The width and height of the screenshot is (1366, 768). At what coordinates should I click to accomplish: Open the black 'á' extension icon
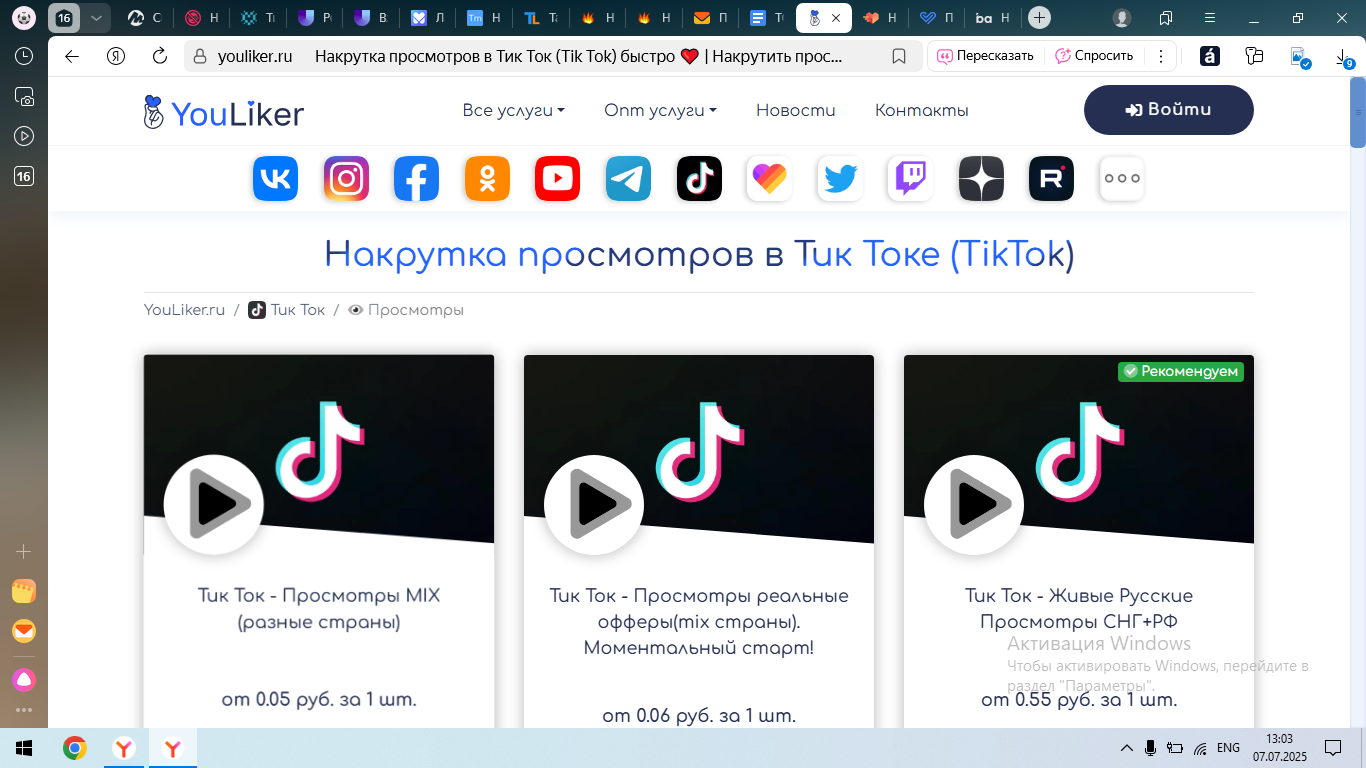1210,56
